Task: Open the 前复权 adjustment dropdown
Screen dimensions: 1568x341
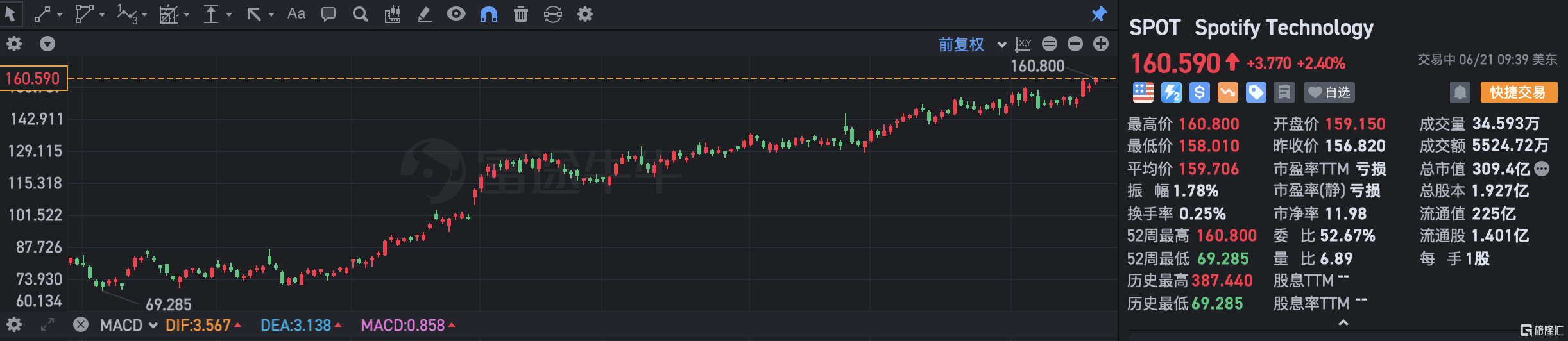Action: (x=971, y=44)
